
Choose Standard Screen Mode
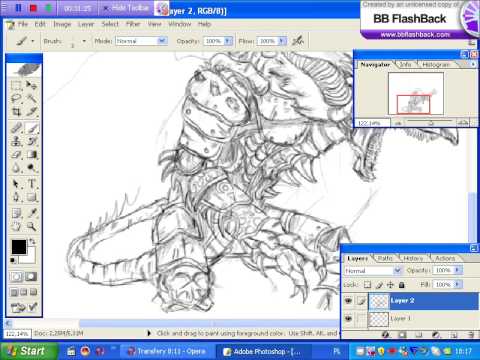pos(14,292)
